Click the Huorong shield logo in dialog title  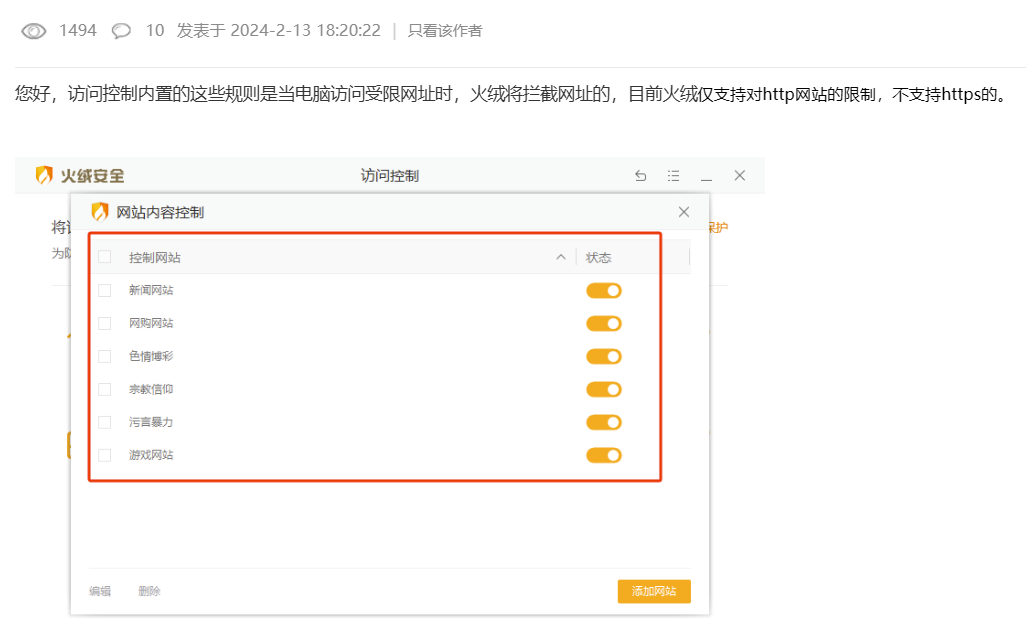click(x=100, y=212)
